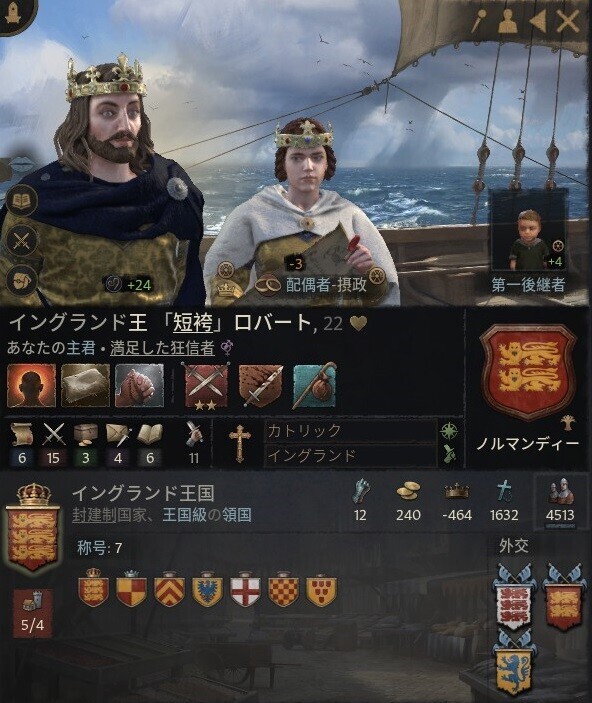Select the two-star crossed swords education trait
Viewport: 592px width, 703px height.
(206, 386)
